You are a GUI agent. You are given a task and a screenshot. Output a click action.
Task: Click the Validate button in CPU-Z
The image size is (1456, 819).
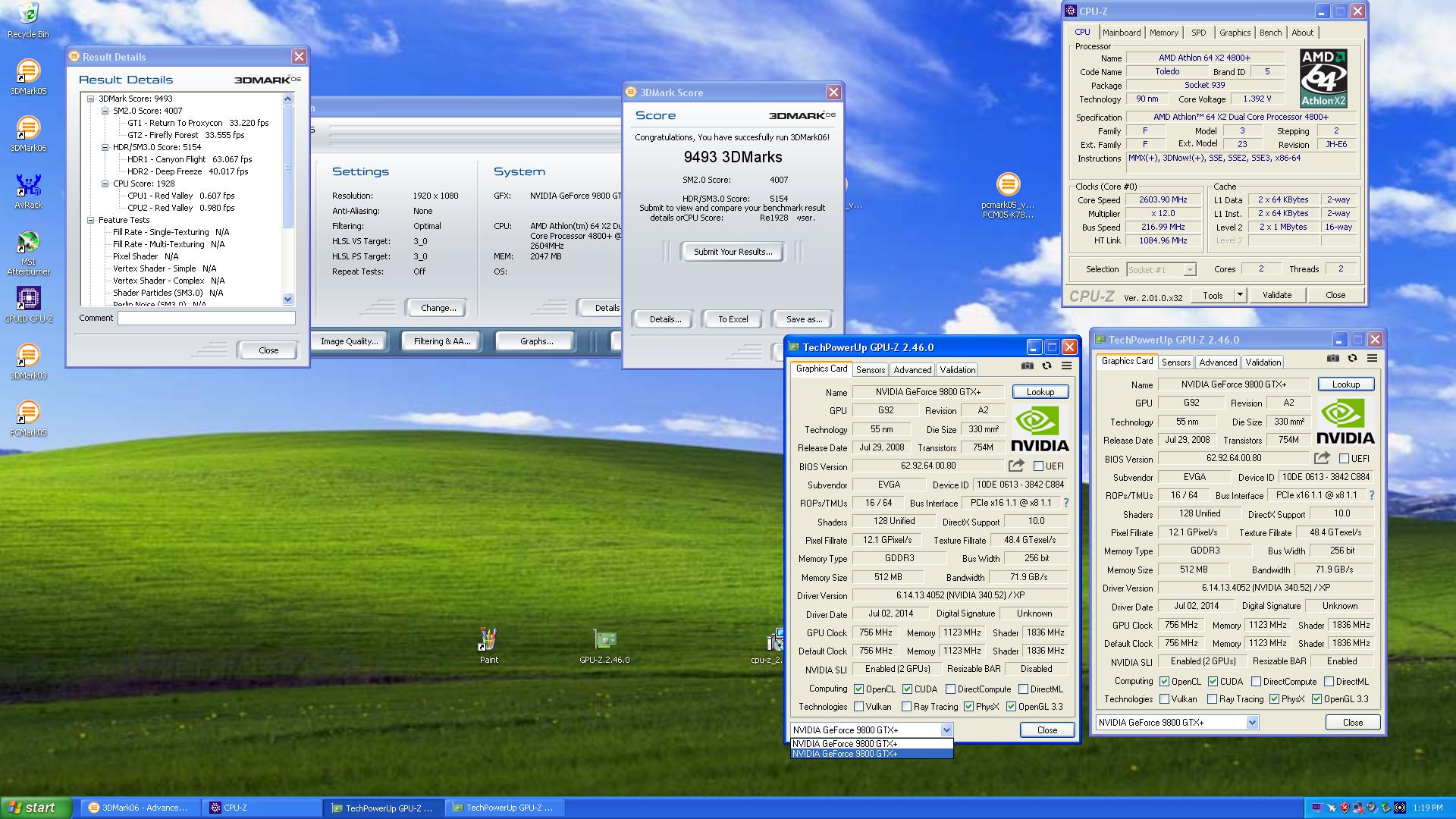[x=1276, y=295]
